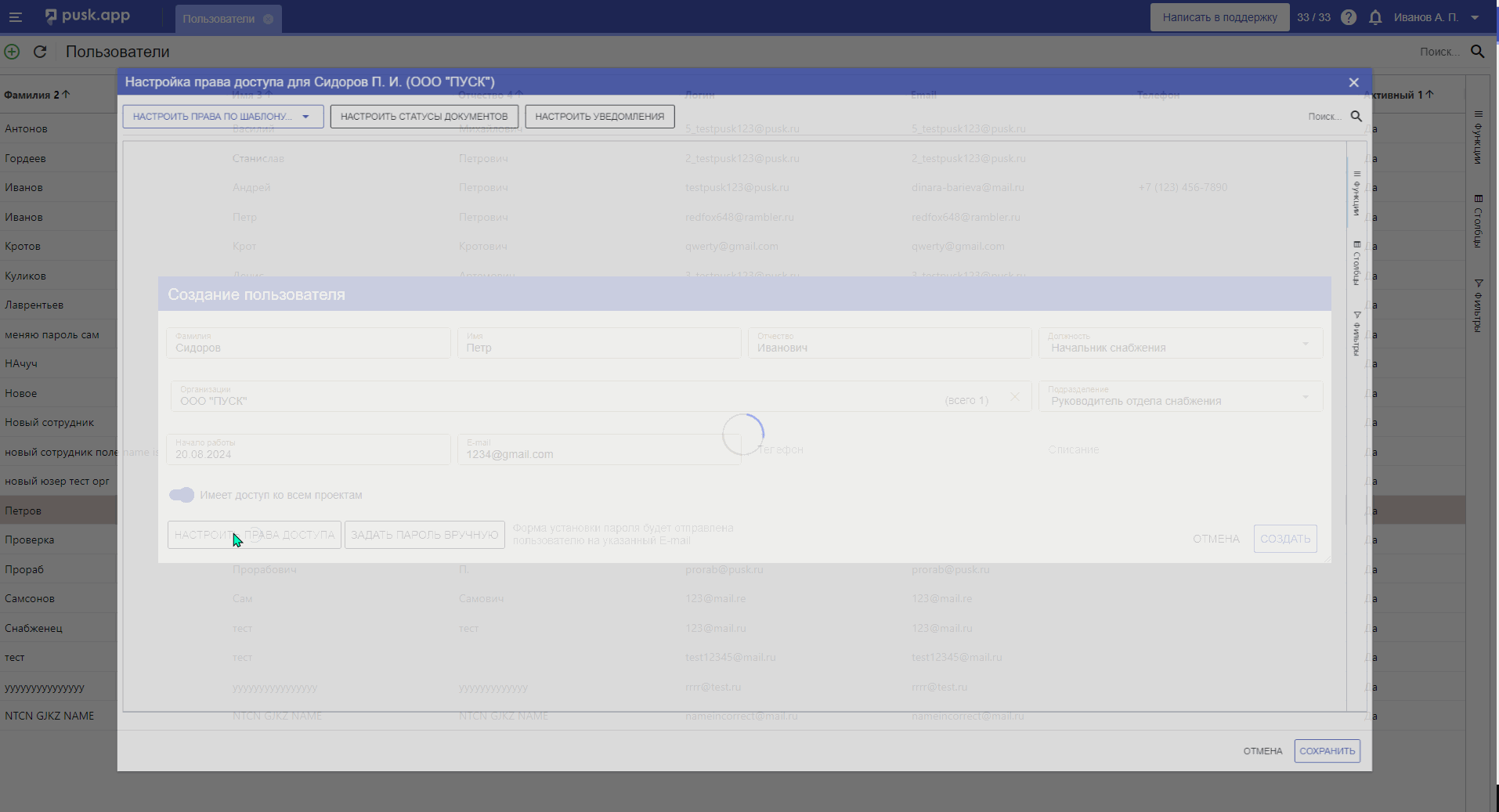Select the Проверка row
1499x812 pixels.
[732, 540]
